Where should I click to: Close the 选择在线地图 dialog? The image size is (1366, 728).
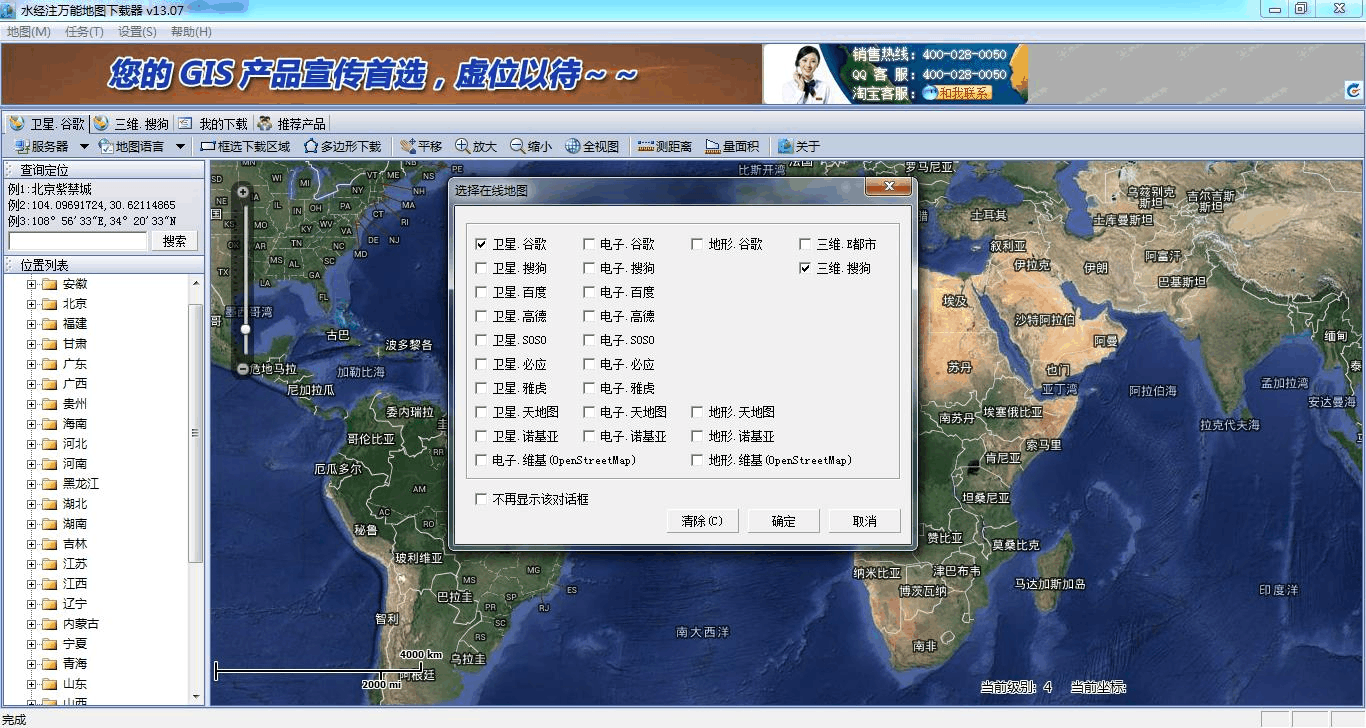[888, 187]
